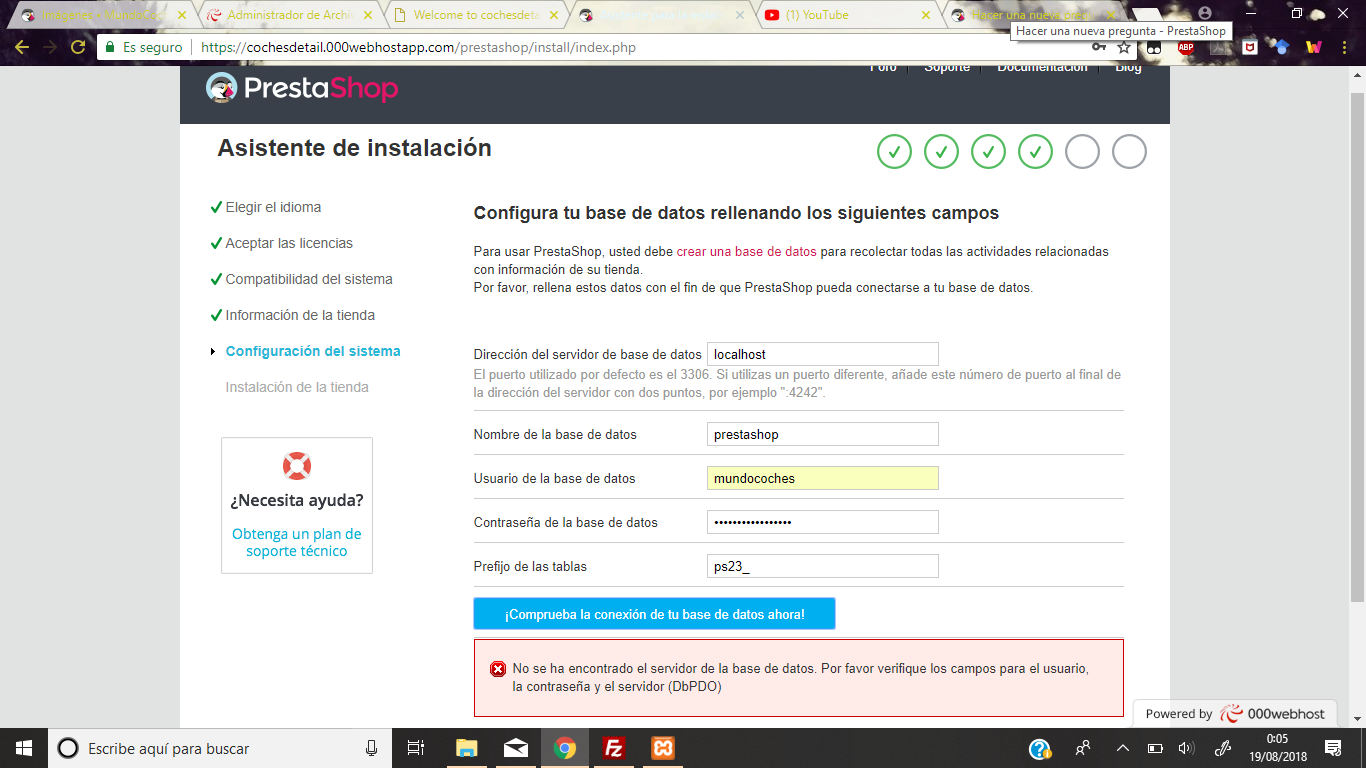Click the saved password key icon

coord(1098,47)
